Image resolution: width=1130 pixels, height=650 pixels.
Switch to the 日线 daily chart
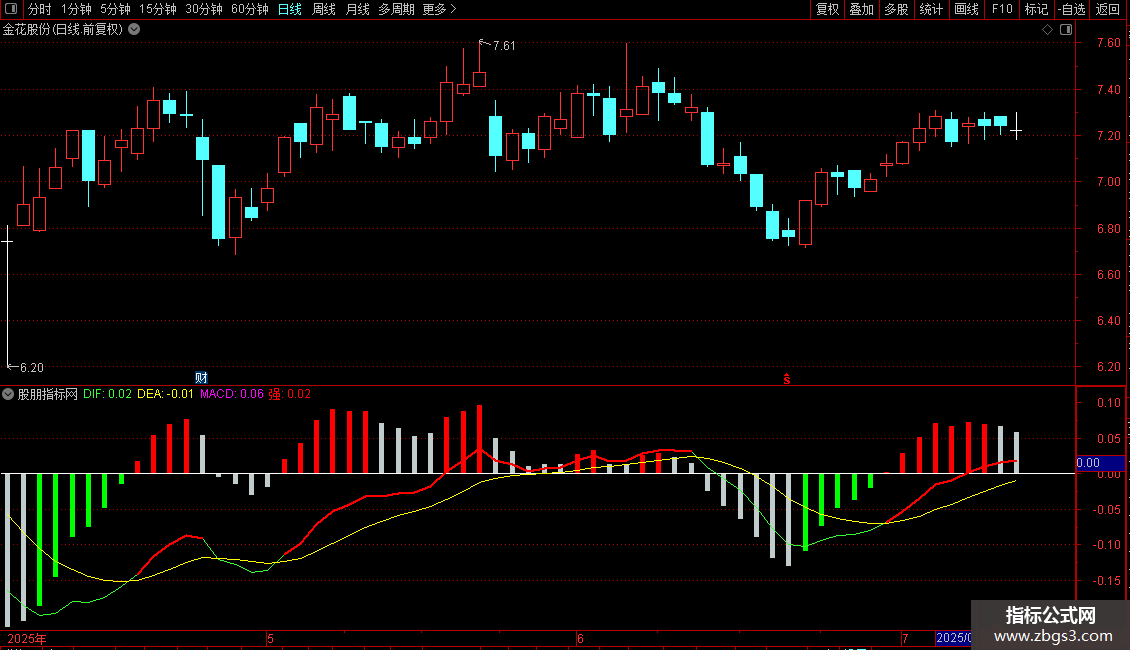tap(290, 9)
